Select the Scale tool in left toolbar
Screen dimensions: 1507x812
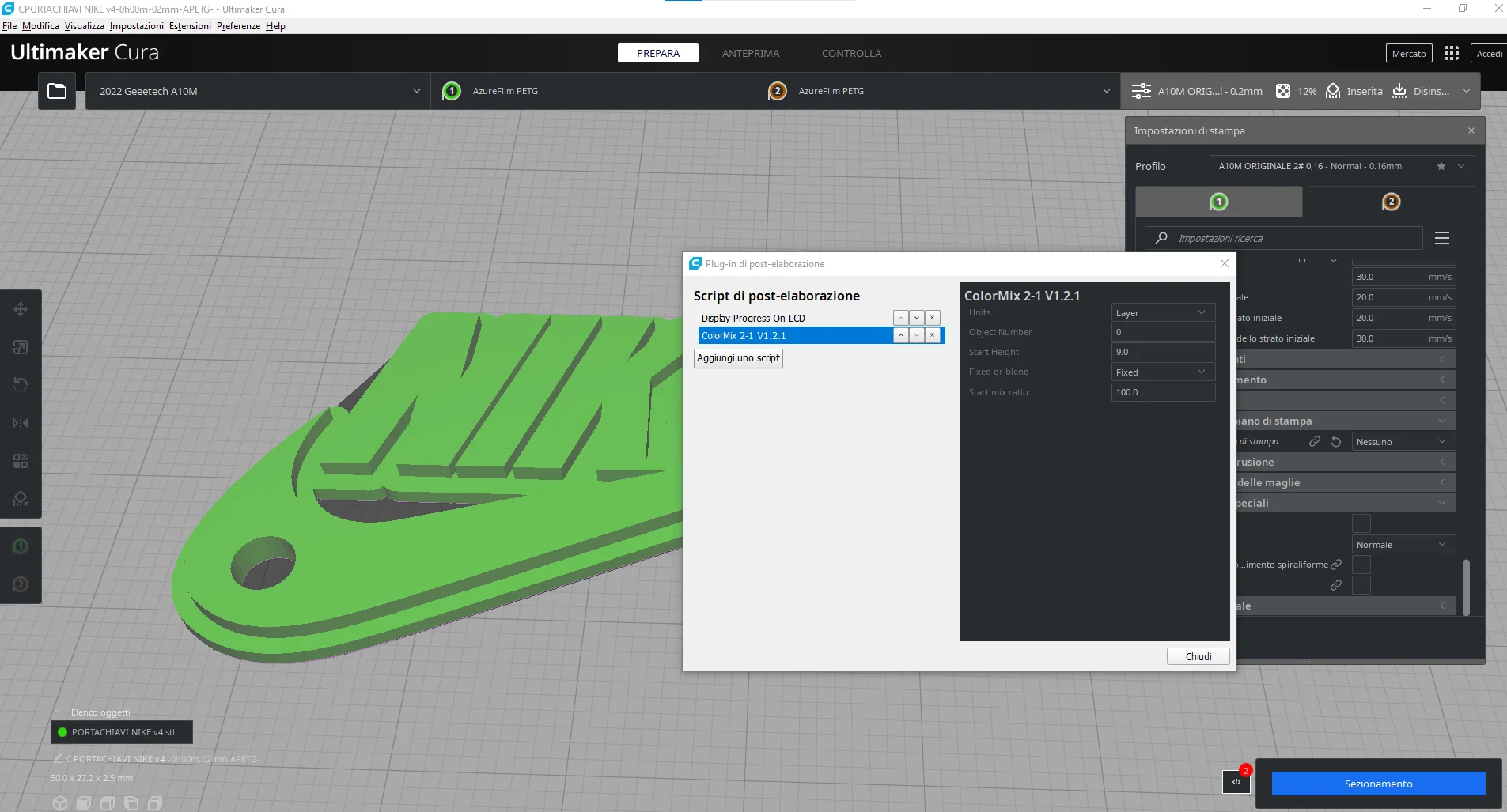pos(21,347)
